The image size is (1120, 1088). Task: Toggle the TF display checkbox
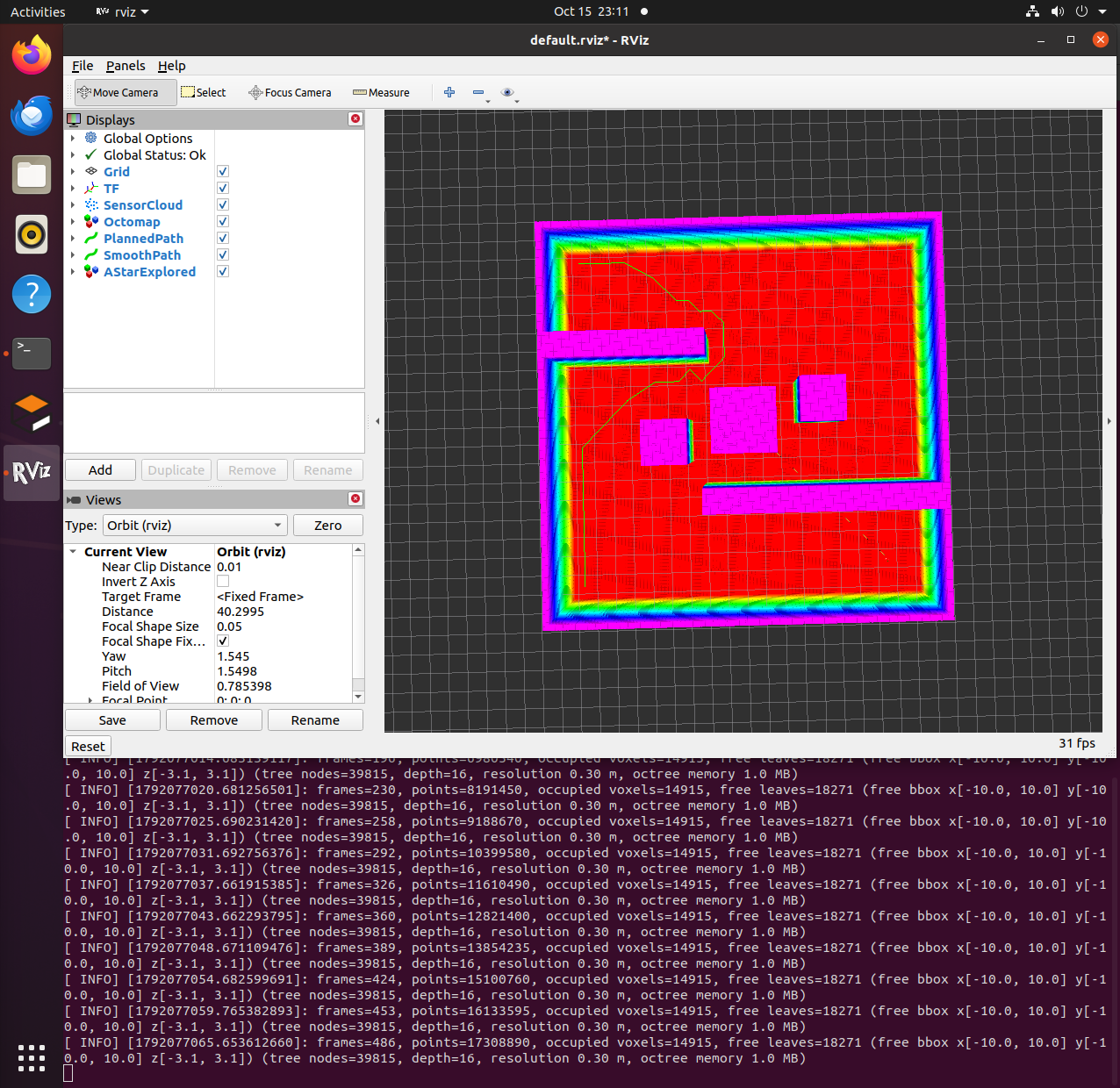(x=223, y=189)
